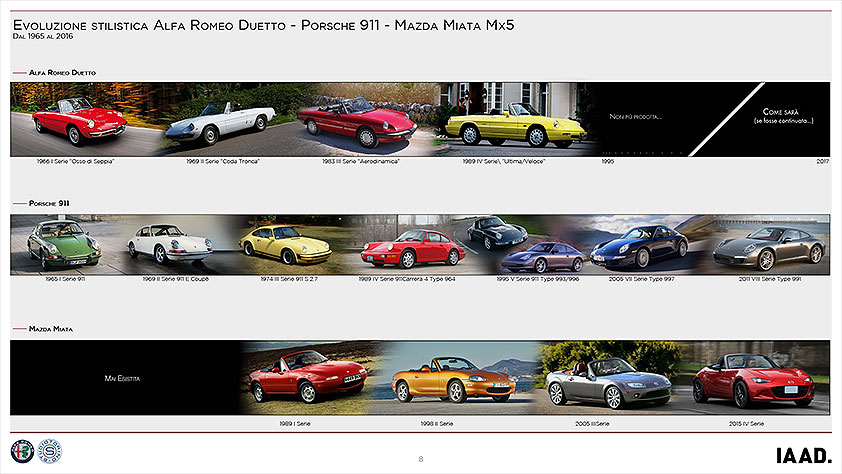The height and width of the screenshot is (474, 842).
Task: Click the page number 8 at bottom
Action: [x=421, y=458]
